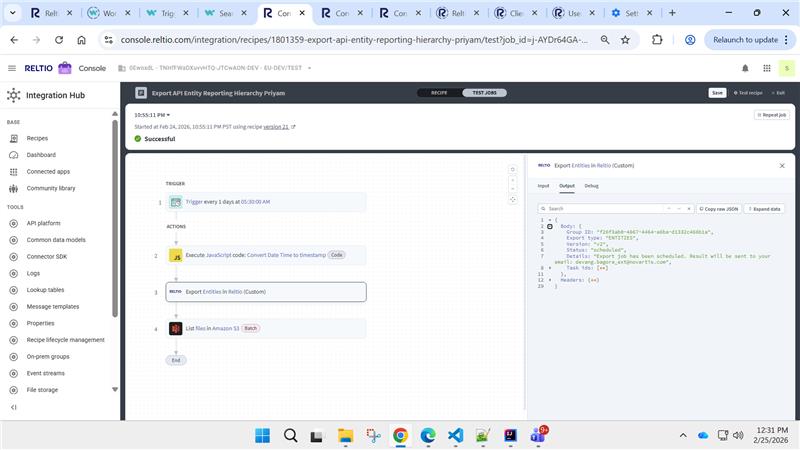Expand the Task Ids JSON node

coord(549,267)
